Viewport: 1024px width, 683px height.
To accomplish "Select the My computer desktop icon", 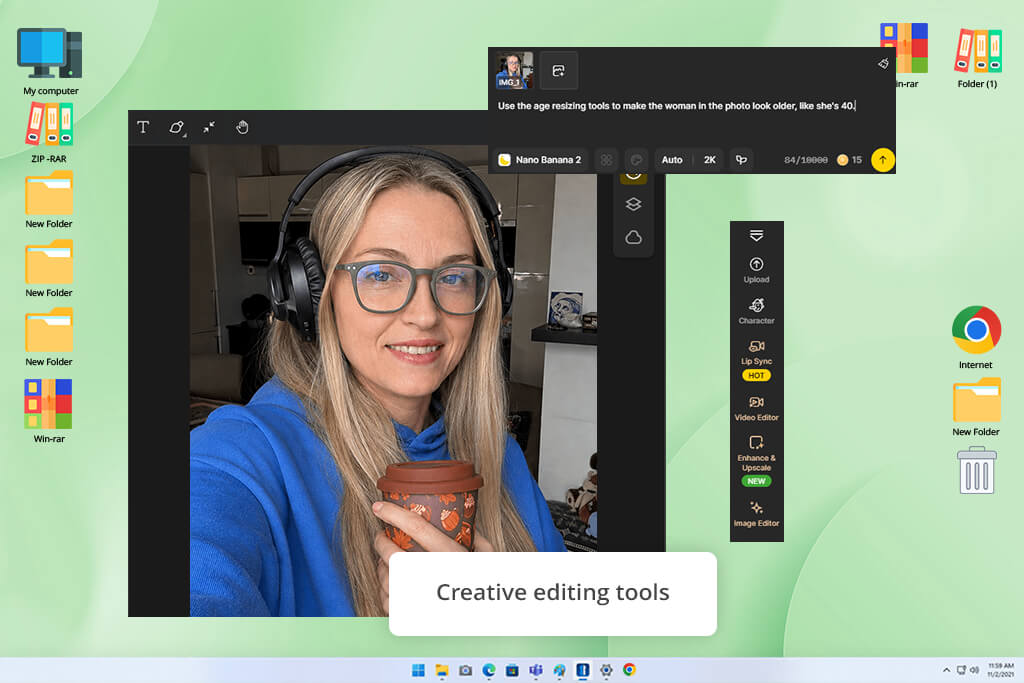I will pyautogui.click(x=50, y=62).
